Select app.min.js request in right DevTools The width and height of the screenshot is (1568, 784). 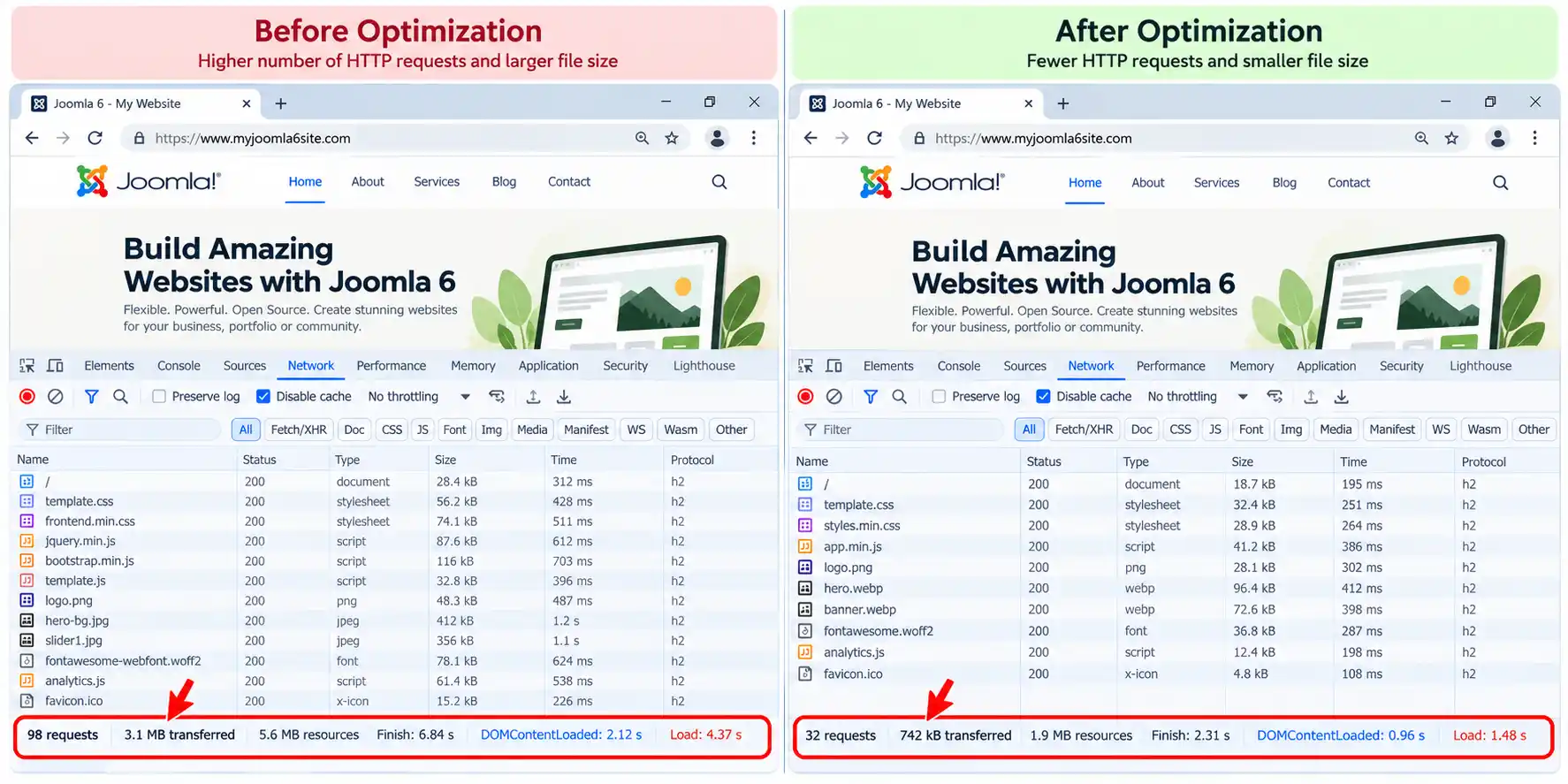click(x=1175, y=546)
